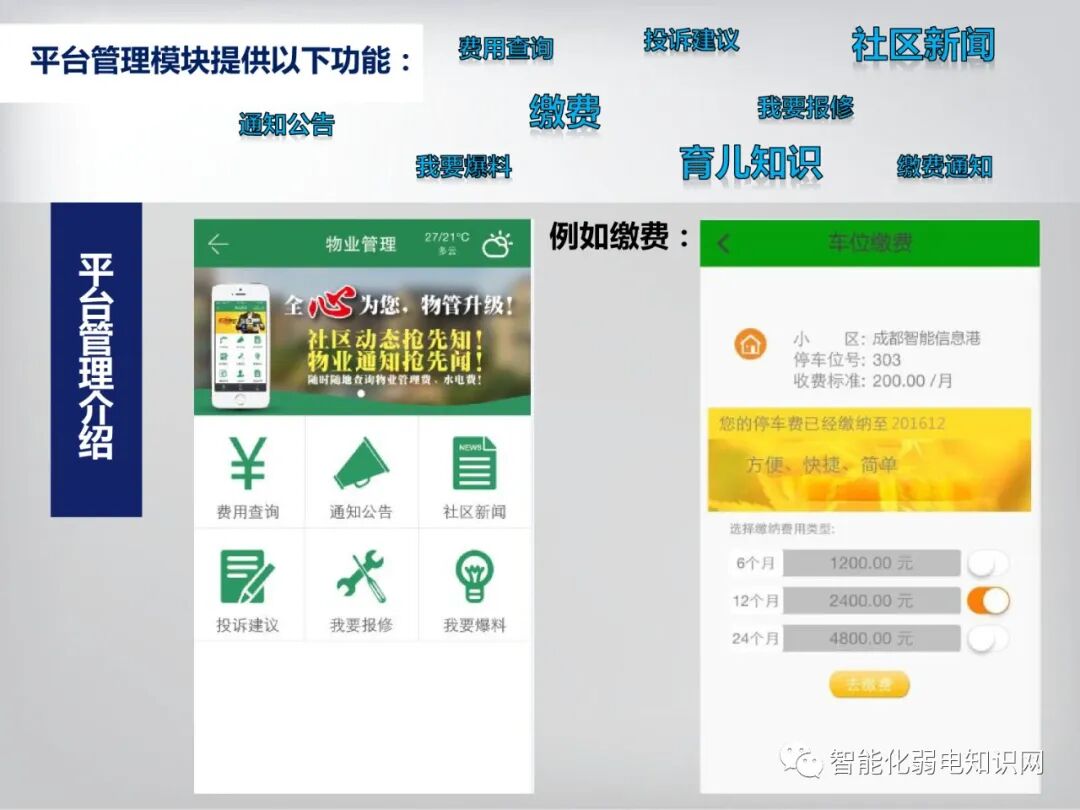The image size is (1080, 810).
Task: Click the 全心为您 promotional banner
Action: pyautogui.click(x=362, y=342)
